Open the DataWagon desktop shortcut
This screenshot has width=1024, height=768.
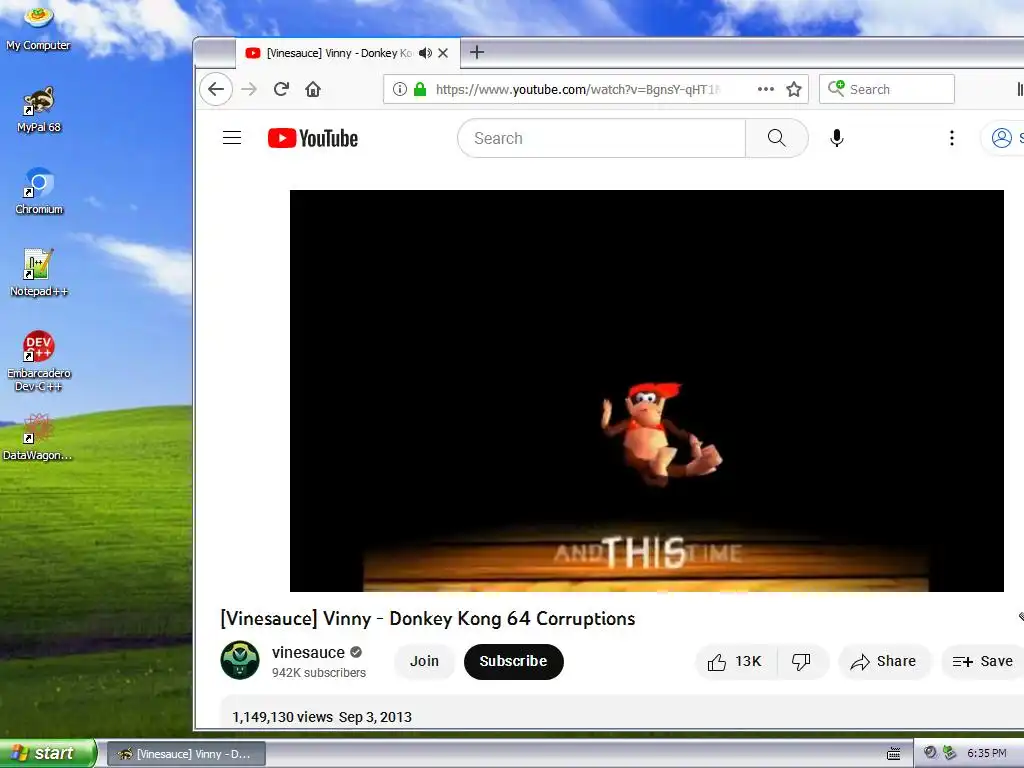tap(37, 438)
